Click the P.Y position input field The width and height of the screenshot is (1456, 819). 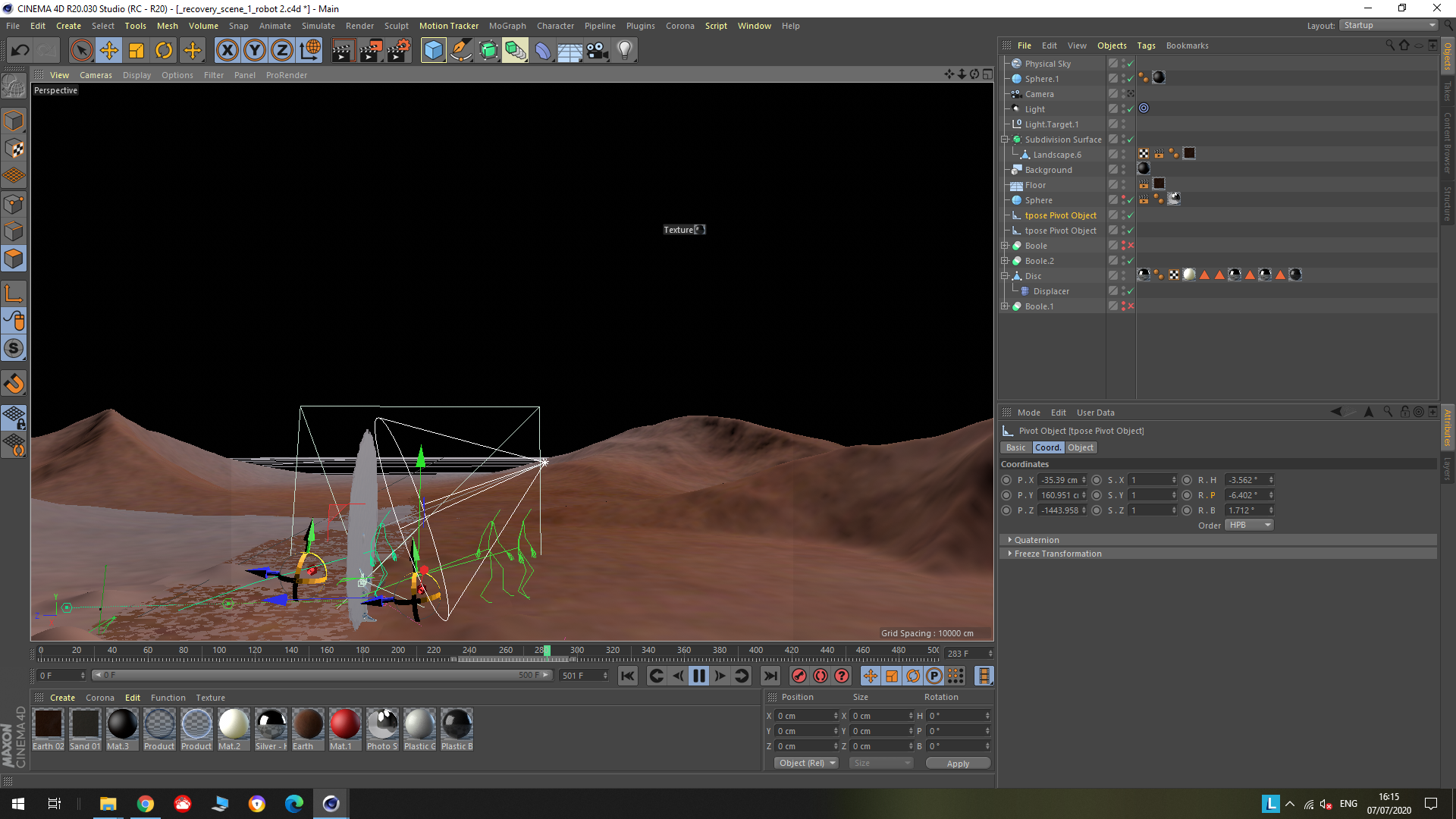coord(1059,495)
